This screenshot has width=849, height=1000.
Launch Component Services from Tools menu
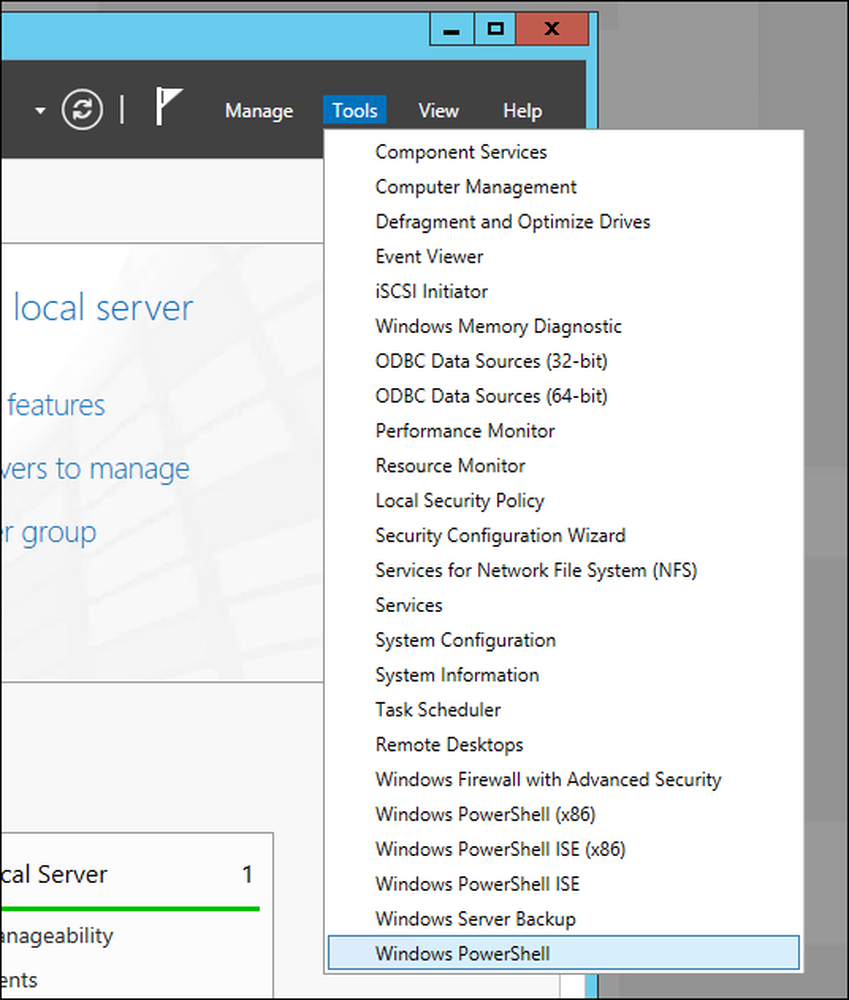tap(564, 152)
